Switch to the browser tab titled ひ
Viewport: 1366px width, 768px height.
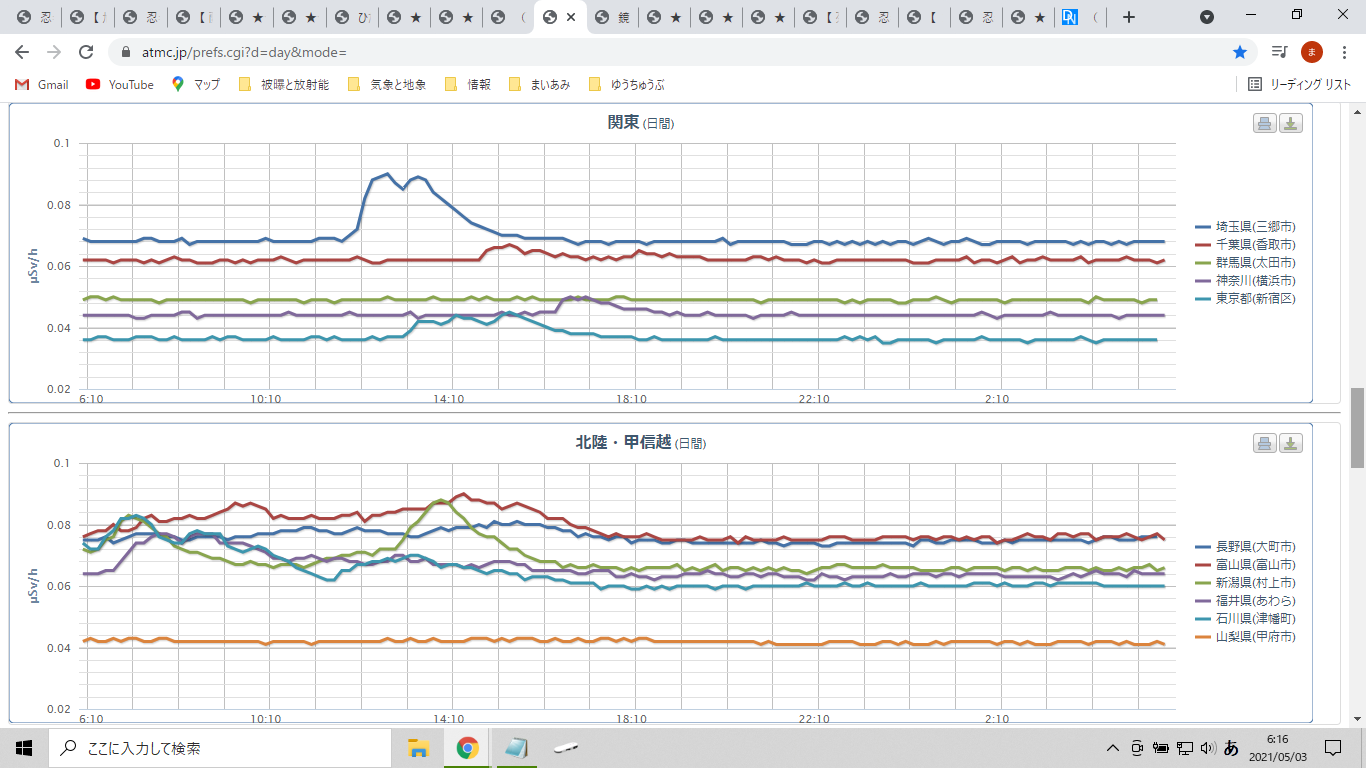pos(353,17)
